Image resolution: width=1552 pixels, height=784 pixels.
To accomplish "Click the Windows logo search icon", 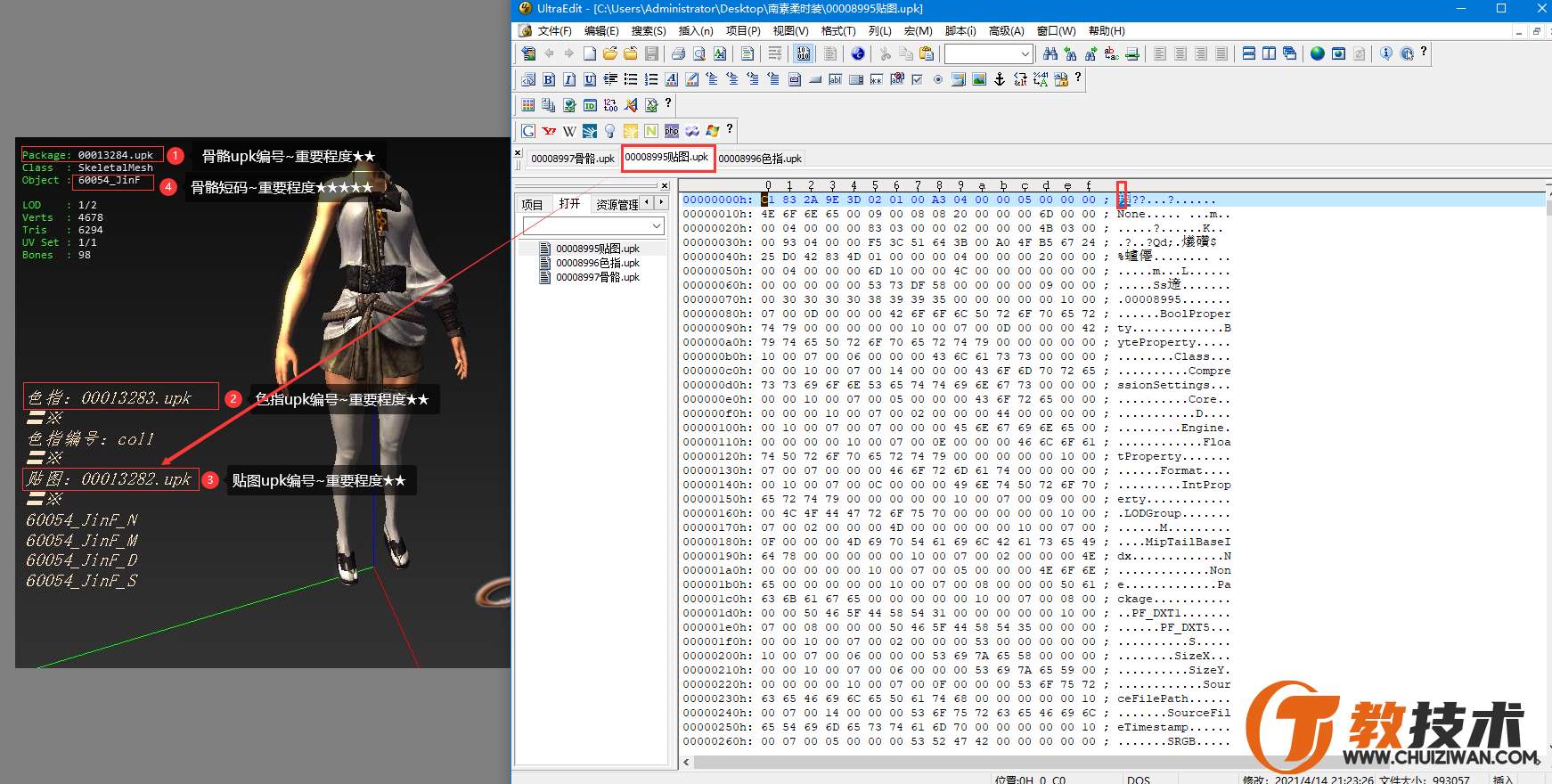I will [x=713, y=132].
